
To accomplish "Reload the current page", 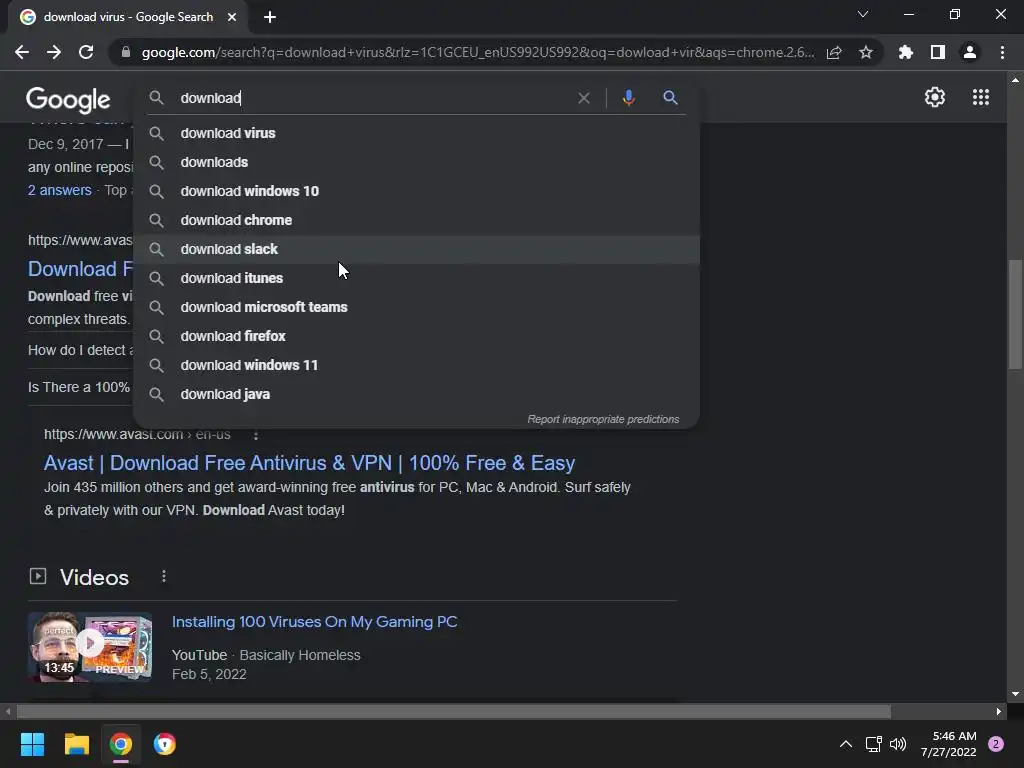I will [x=86, y=52].
